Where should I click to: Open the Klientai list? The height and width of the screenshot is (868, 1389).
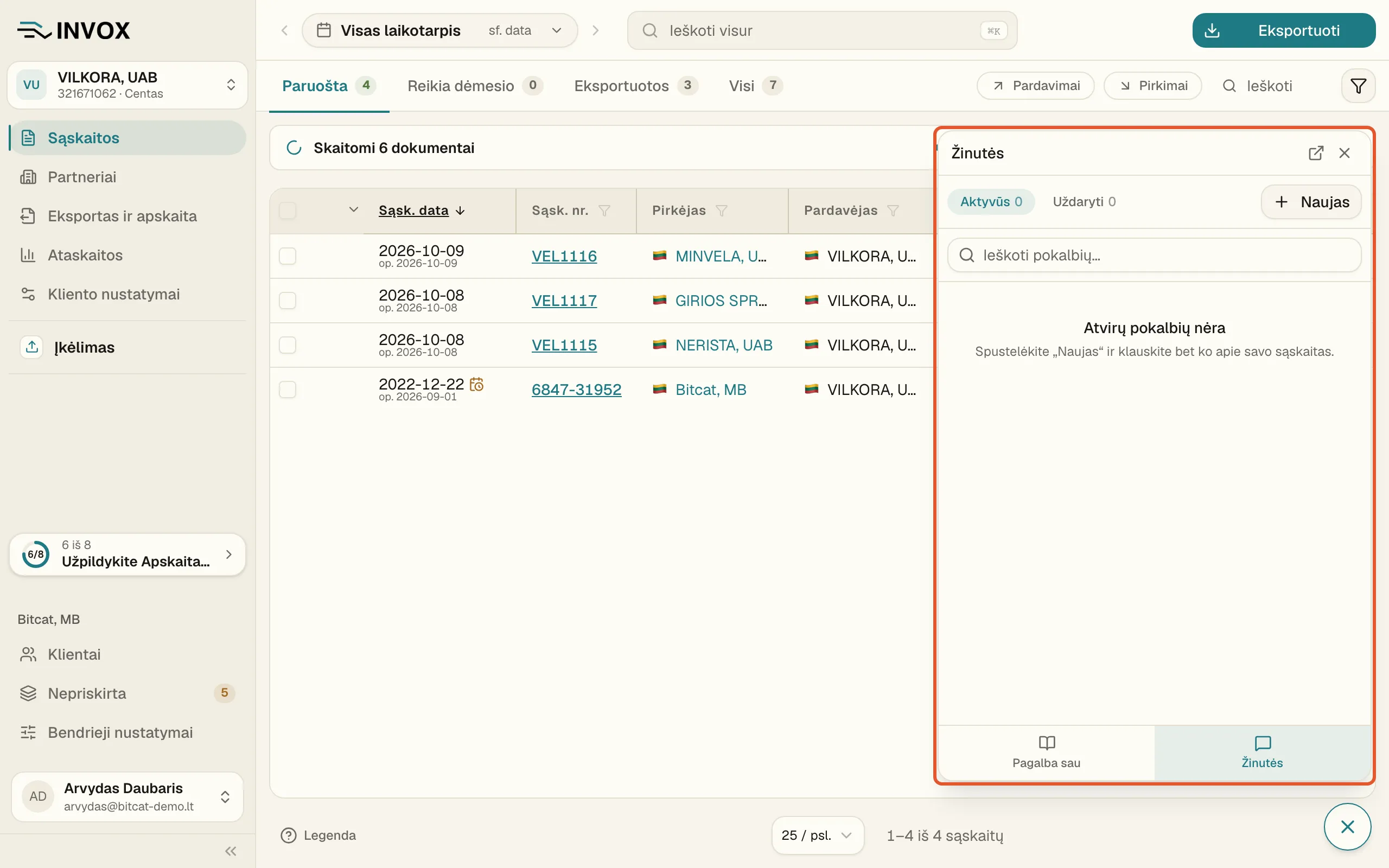(x=128, y=654)
